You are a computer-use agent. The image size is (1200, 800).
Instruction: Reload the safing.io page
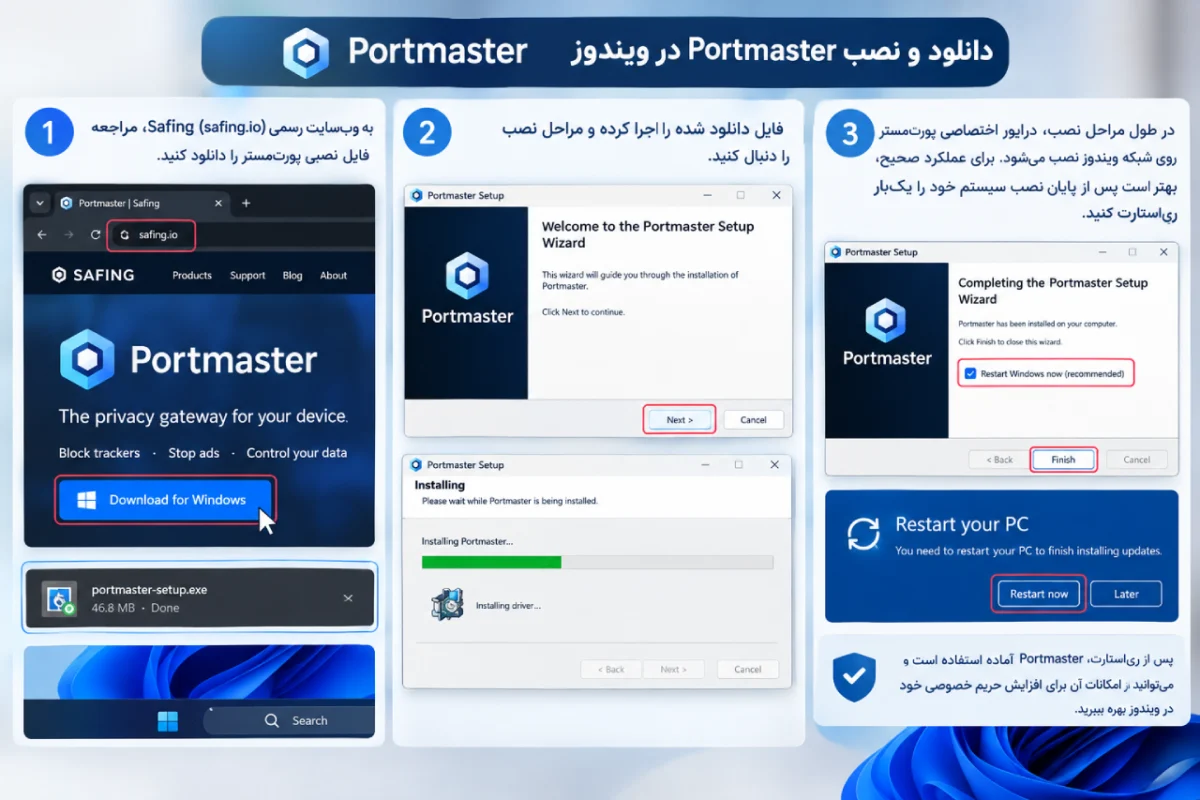point(95,235)
